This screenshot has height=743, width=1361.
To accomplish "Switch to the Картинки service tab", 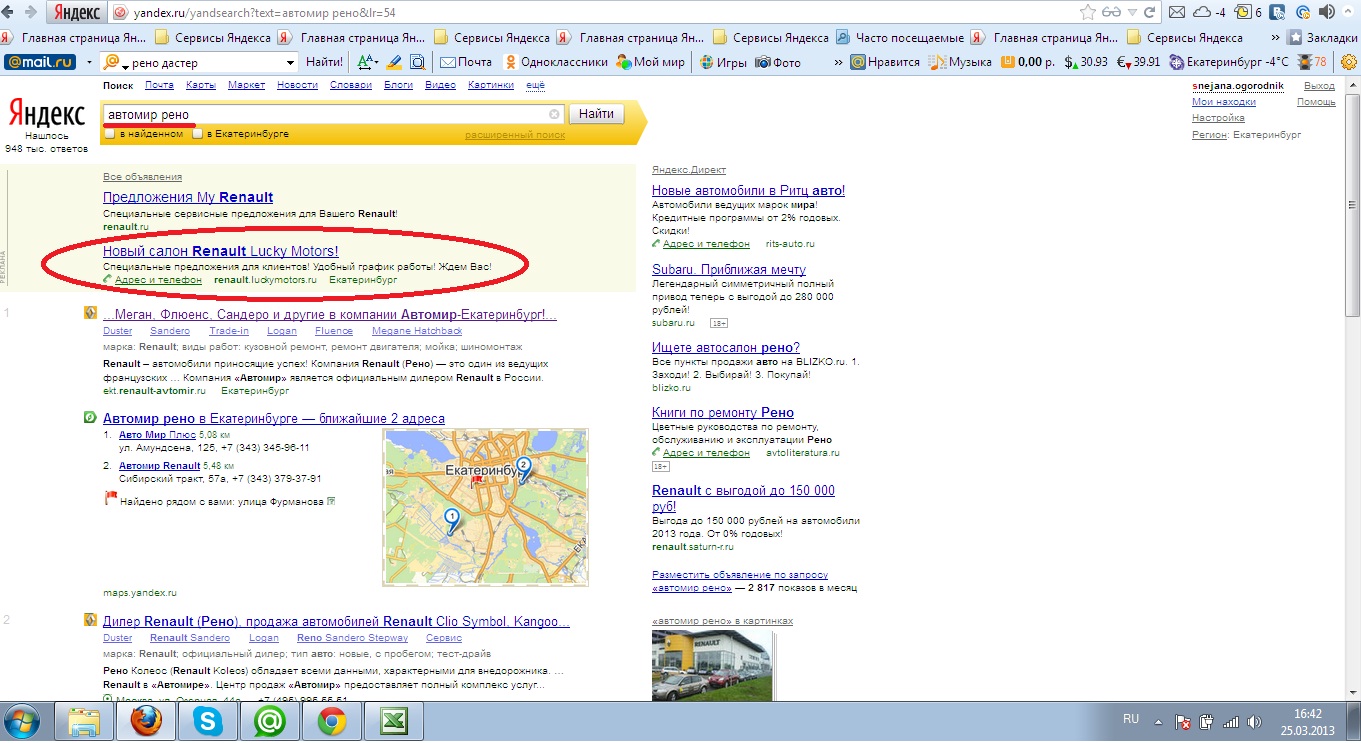I will [x=490, y=85].
